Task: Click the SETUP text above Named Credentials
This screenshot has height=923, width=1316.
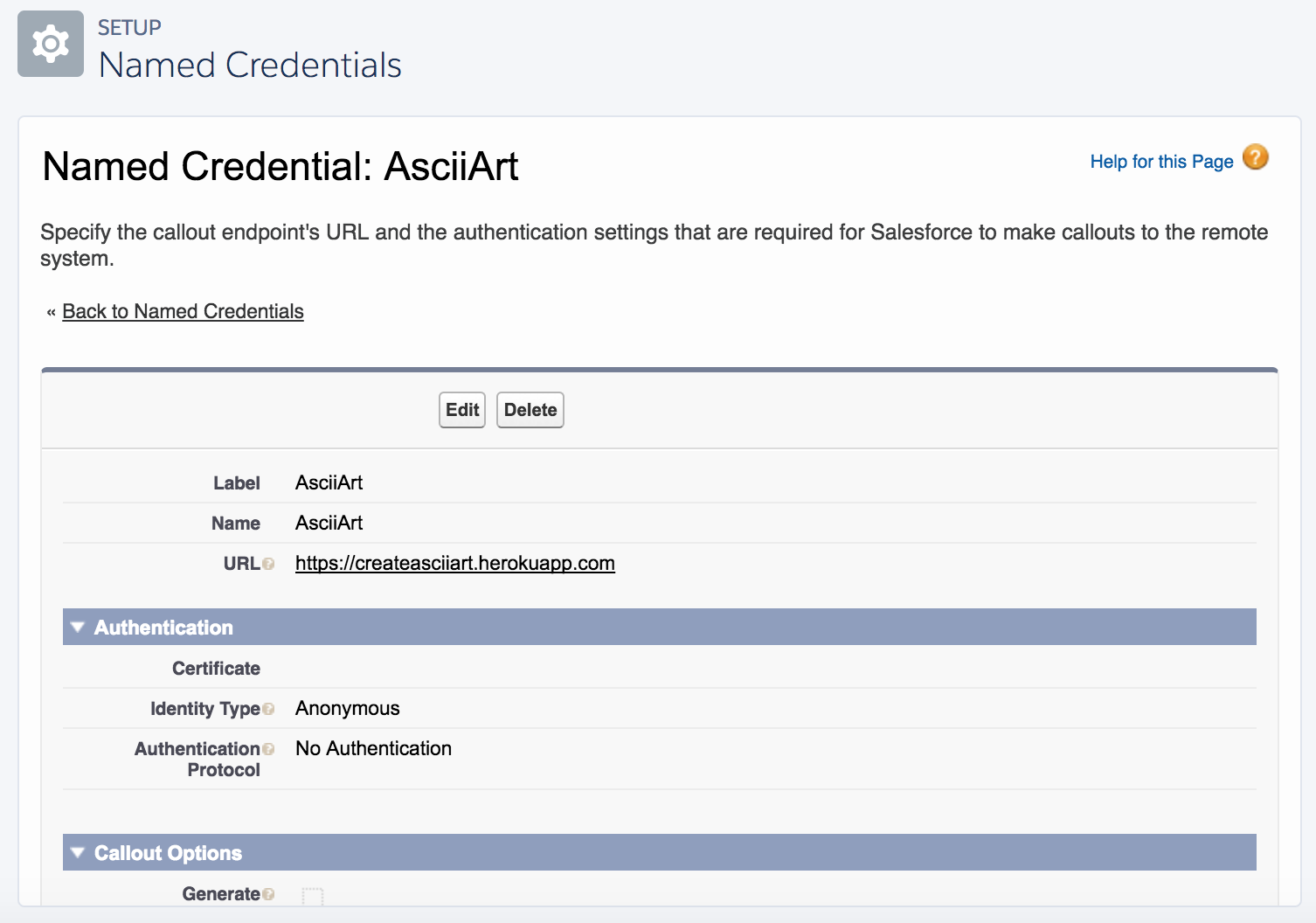Action: (x=129, y=28)
